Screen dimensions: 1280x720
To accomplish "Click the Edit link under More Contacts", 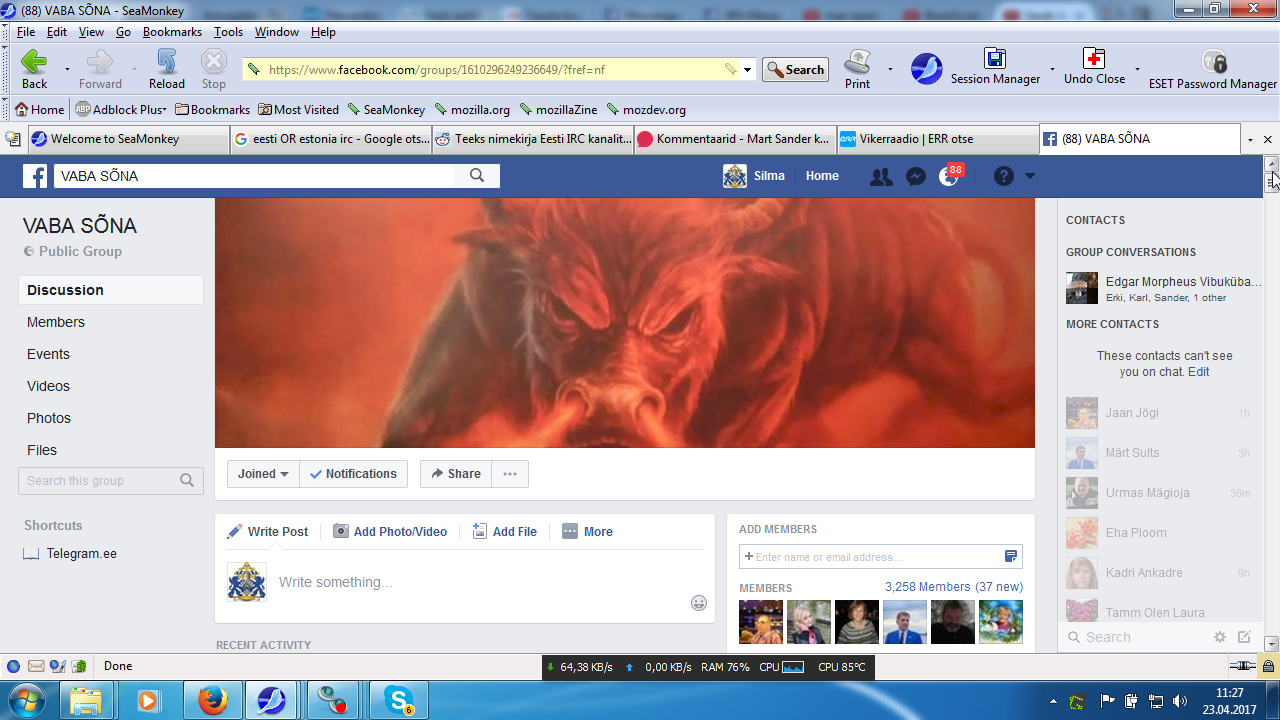I will tap(1198, 372).
